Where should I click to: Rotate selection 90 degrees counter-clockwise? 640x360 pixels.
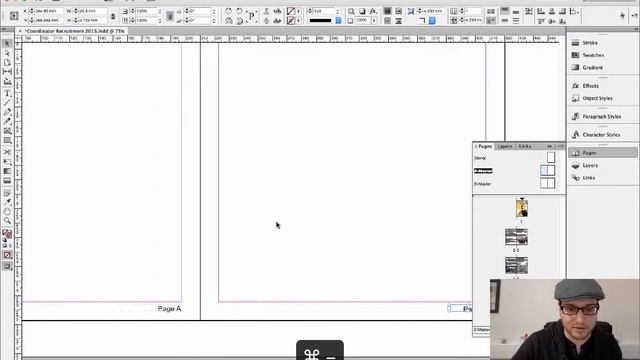pos(240,11)
